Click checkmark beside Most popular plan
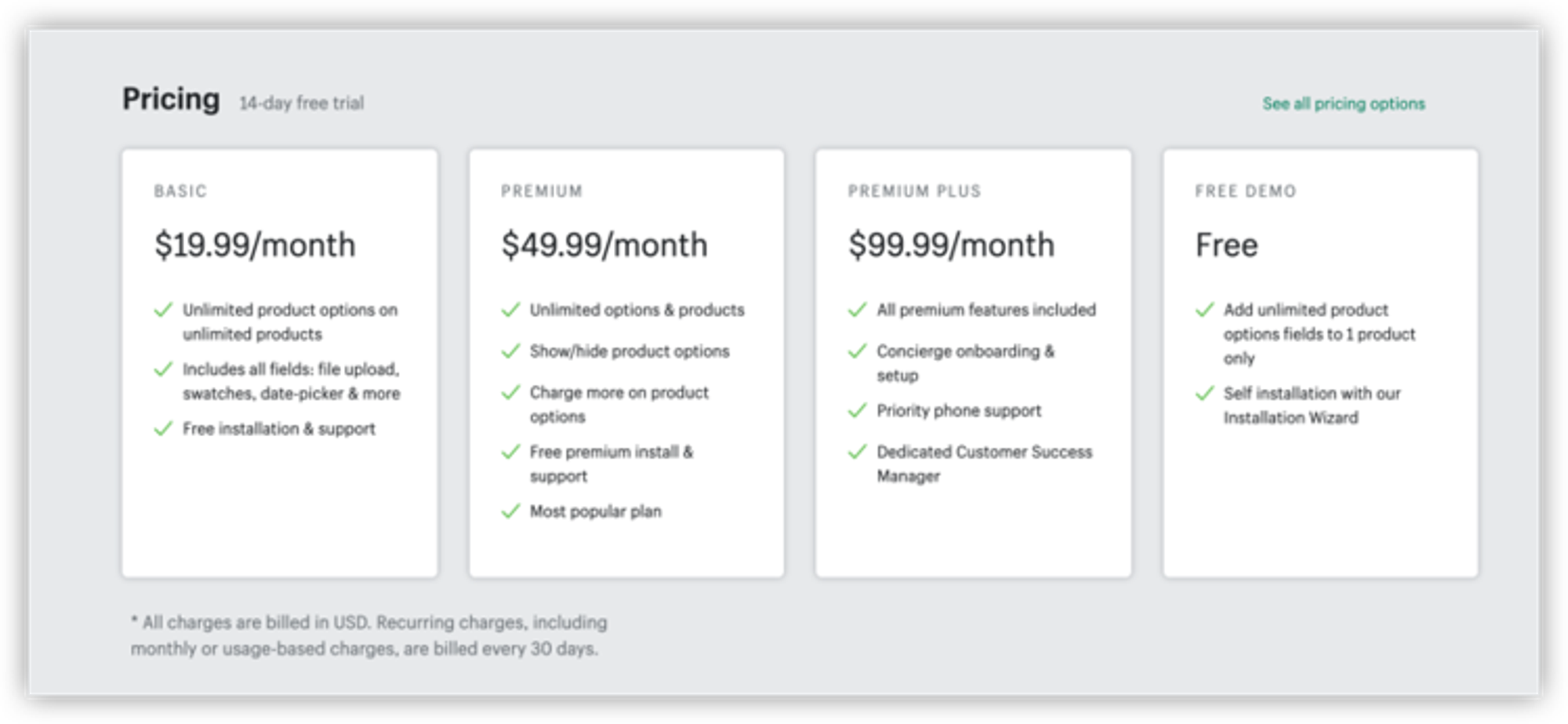1568x724 pixels. tap(510, 511)
